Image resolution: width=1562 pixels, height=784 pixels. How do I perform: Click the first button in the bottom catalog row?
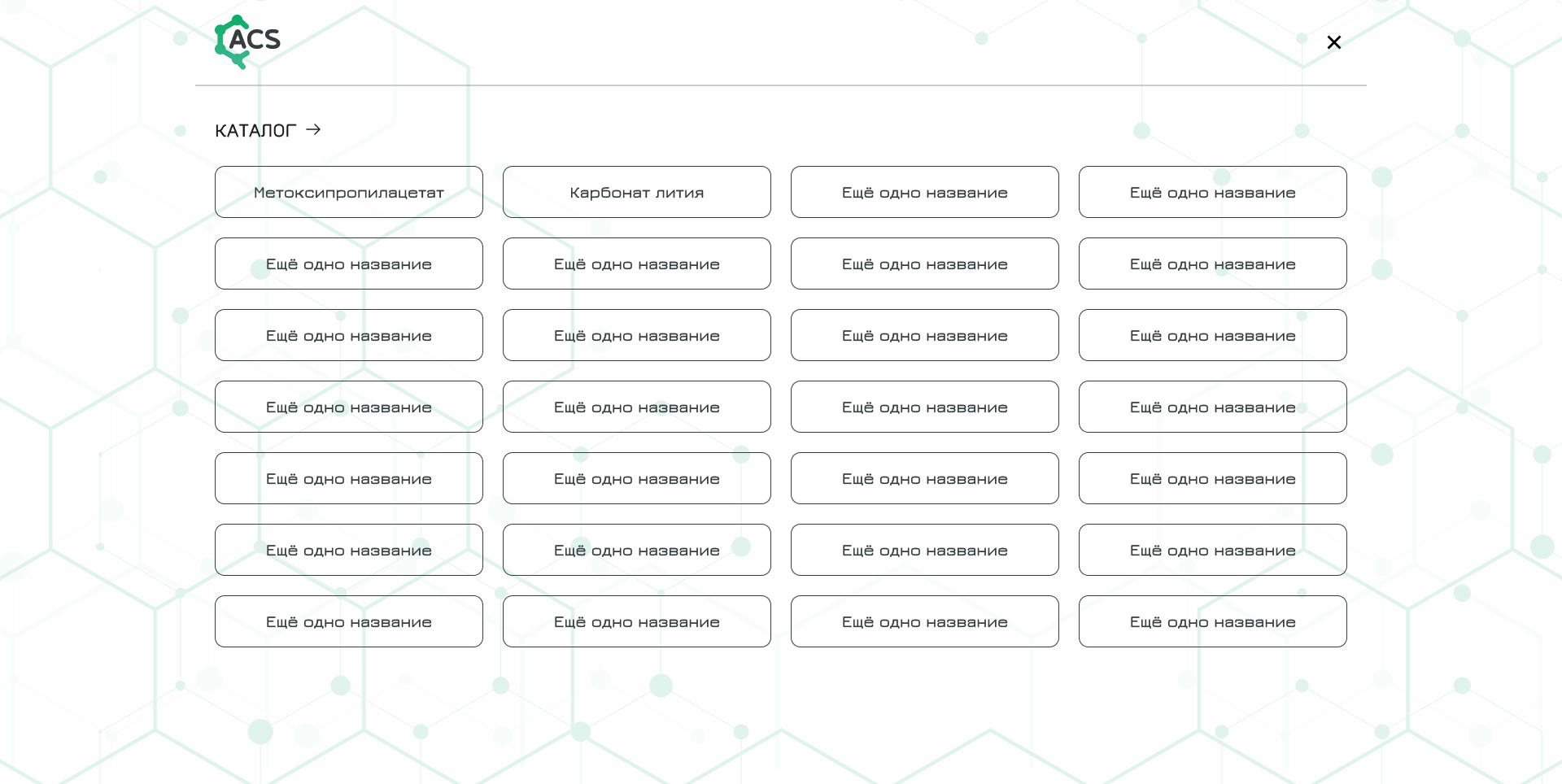(x=348, y=621)
